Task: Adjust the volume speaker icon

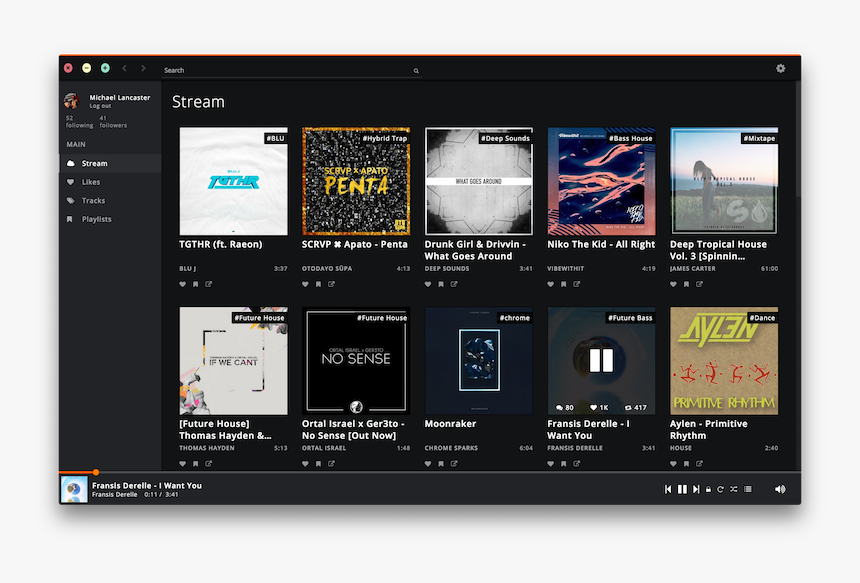Action: (779, 489)
